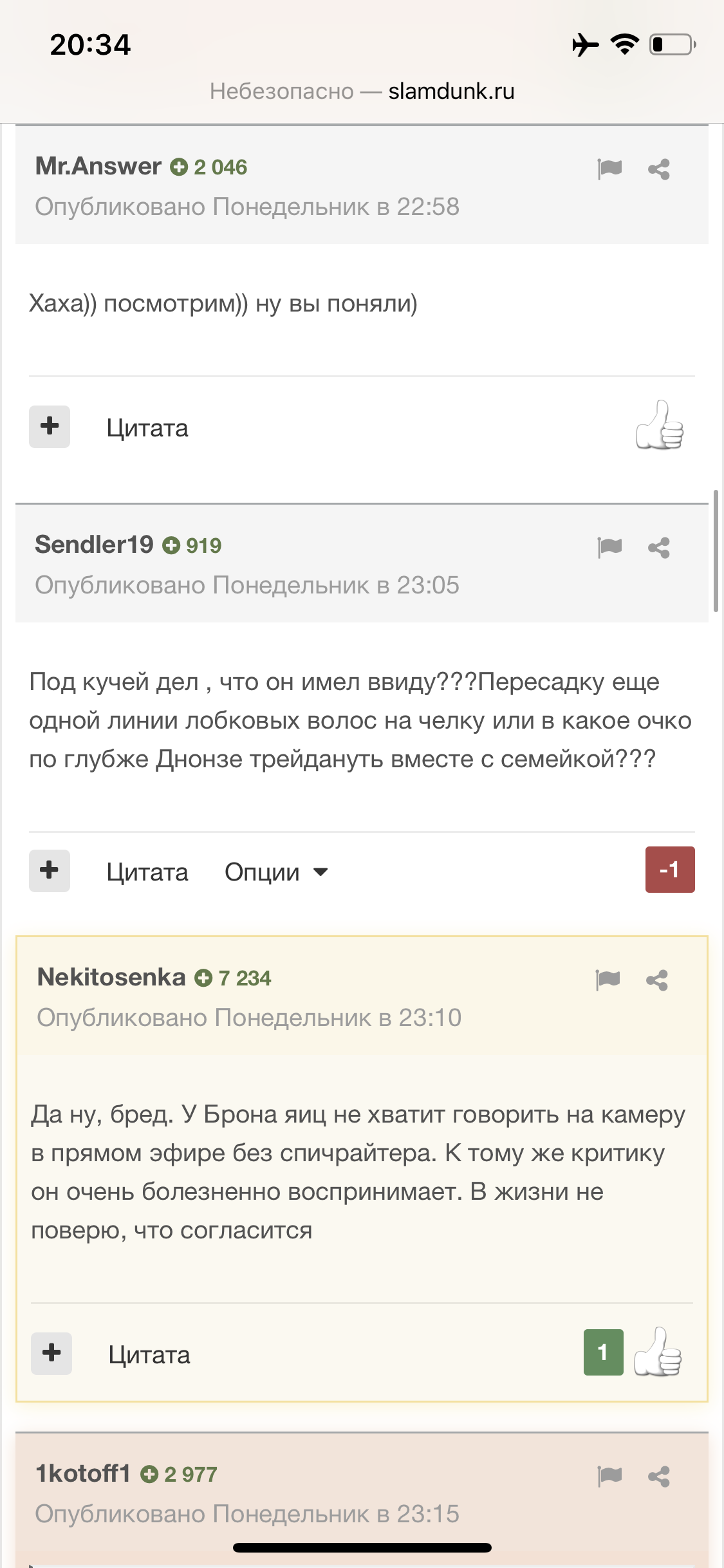Image resolution: width=724 pixels, height=1568 pixels.
Task: Quote Nekitosenka's post via Цитата
Action: [149, 1355]
